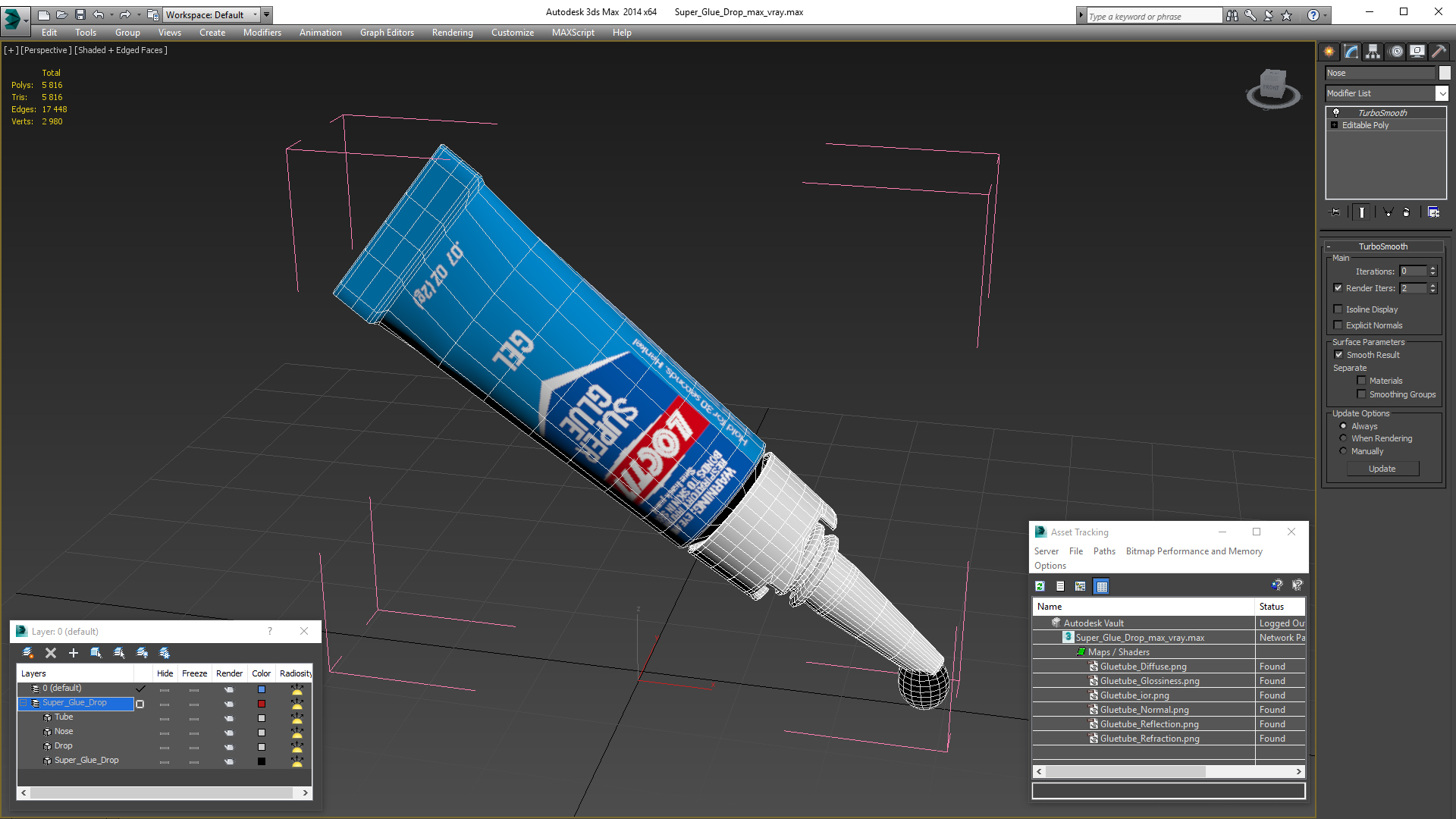Toggle Show End Result button
1456x819 pixels.
[x=1362, y=212]
